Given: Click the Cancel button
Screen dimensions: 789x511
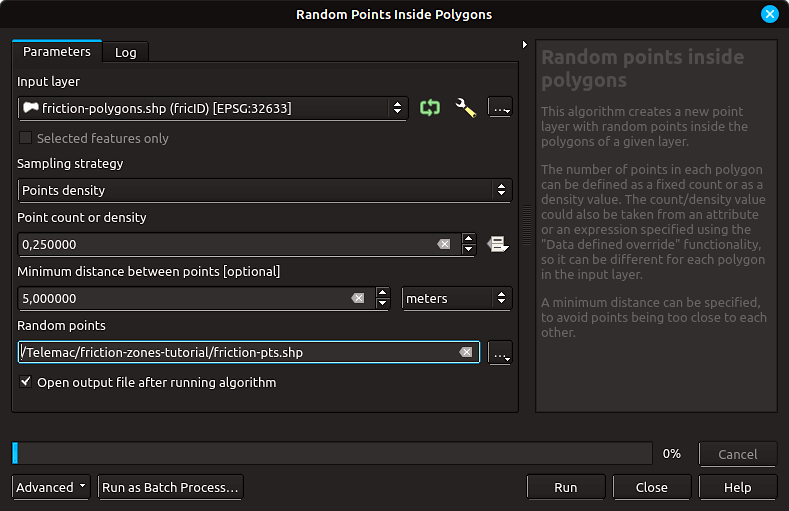Looking at the screenshot, I should tap(738, 454).
